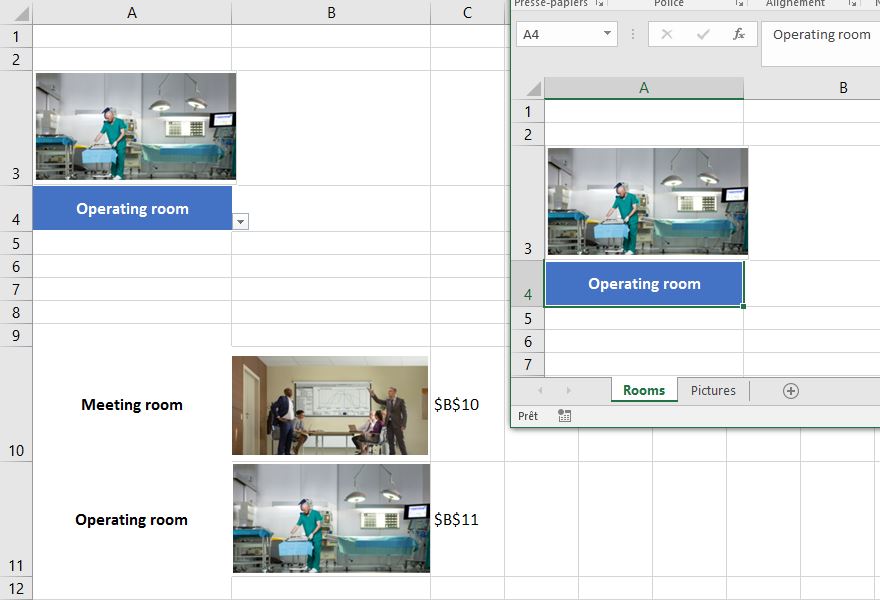Screen dimensions: 880x600
Task: Click the meeting room picture in row 10
Action: (x=330, y=405)
